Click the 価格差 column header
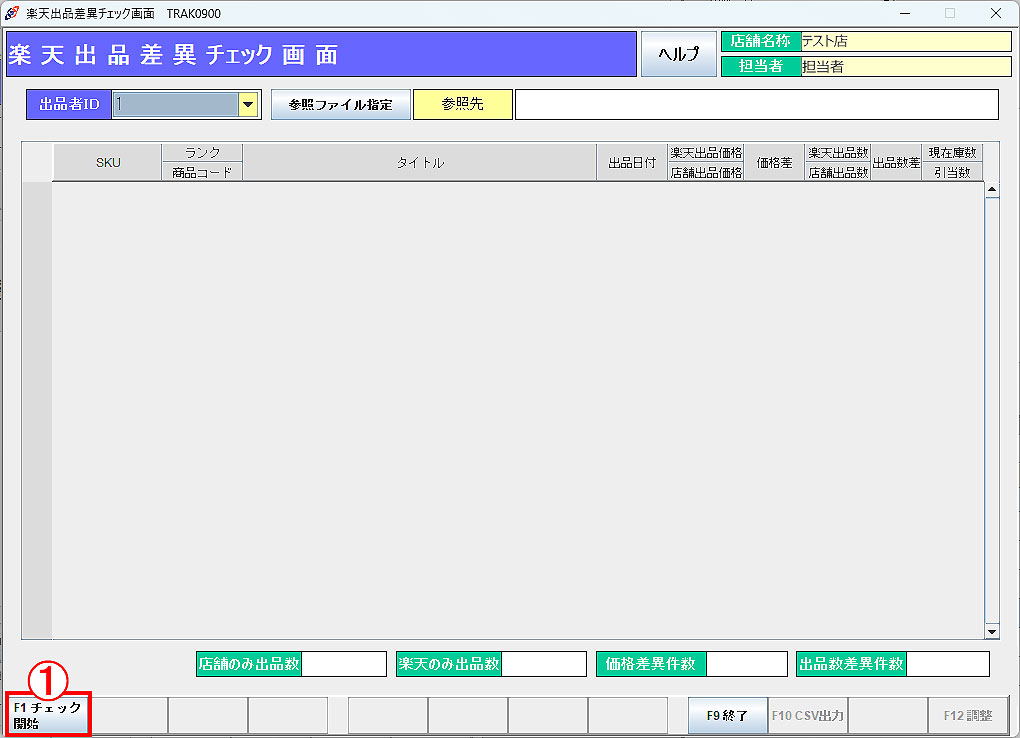This screenshot has width=1020, height=738. click(x=773, y=163)
